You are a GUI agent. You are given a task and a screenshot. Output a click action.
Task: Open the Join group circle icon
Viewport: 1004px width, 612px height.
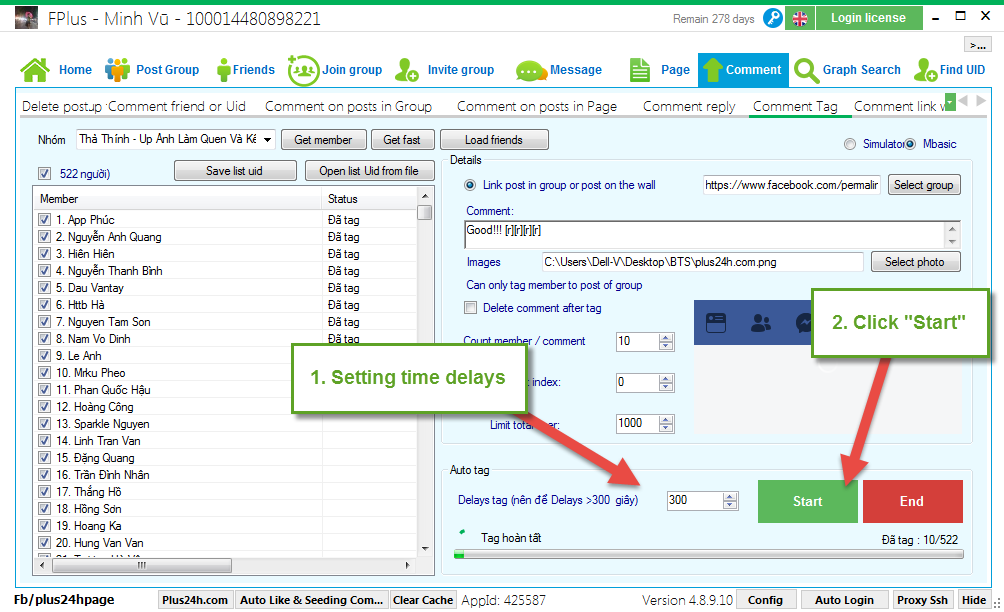tap(303, 70)
